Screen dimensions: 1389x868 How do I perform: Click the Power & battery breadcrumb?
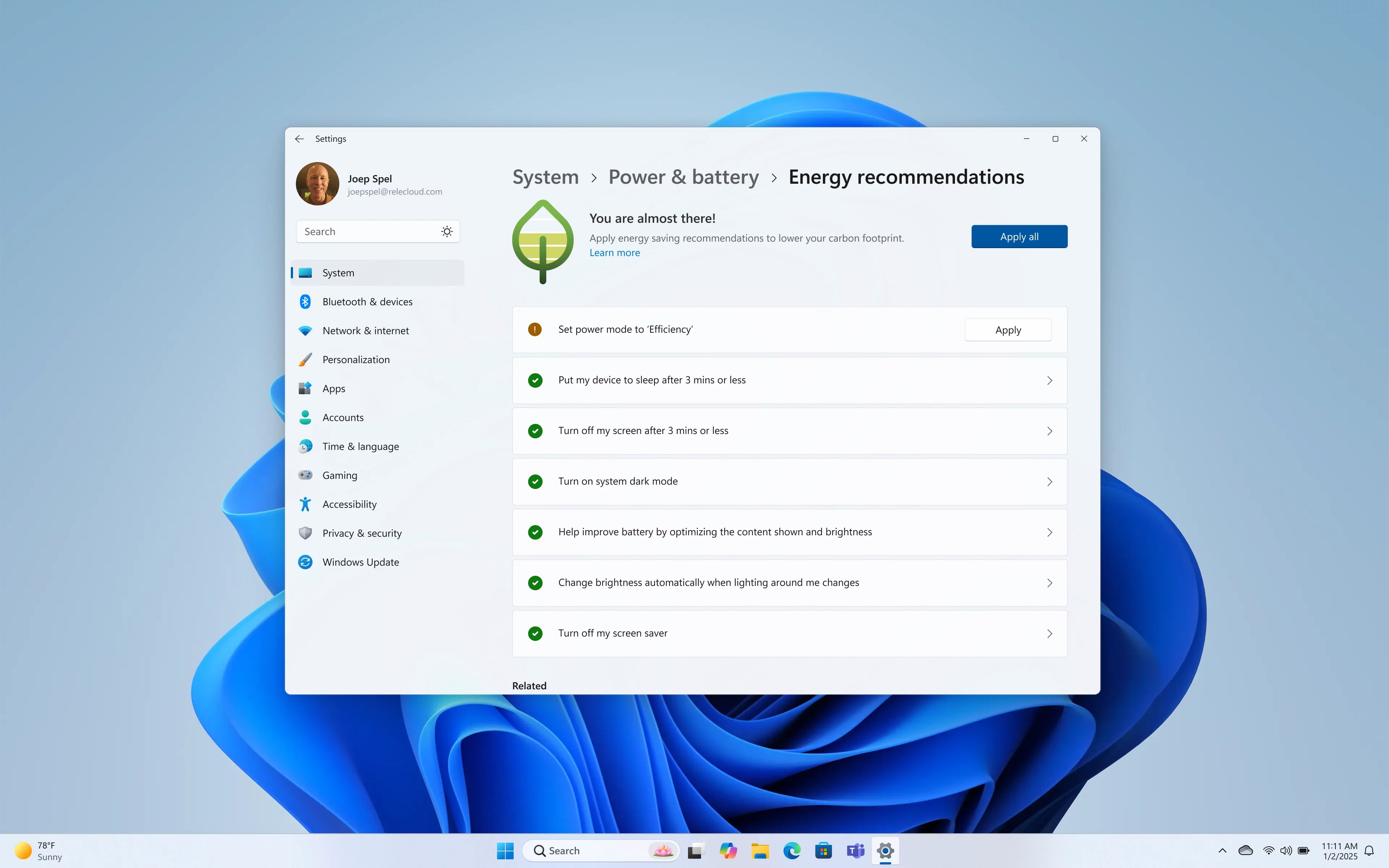(683, 177)
